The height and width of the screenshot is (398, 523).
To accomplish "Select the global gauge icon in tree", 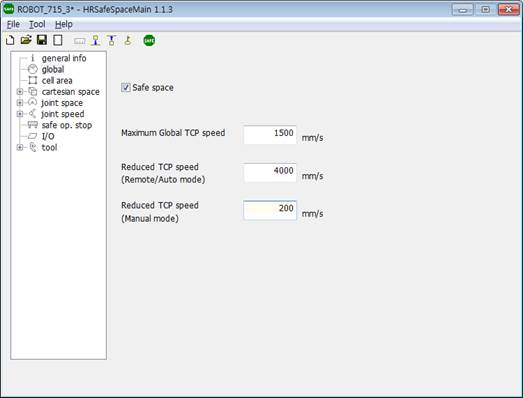I will point(32,69).
